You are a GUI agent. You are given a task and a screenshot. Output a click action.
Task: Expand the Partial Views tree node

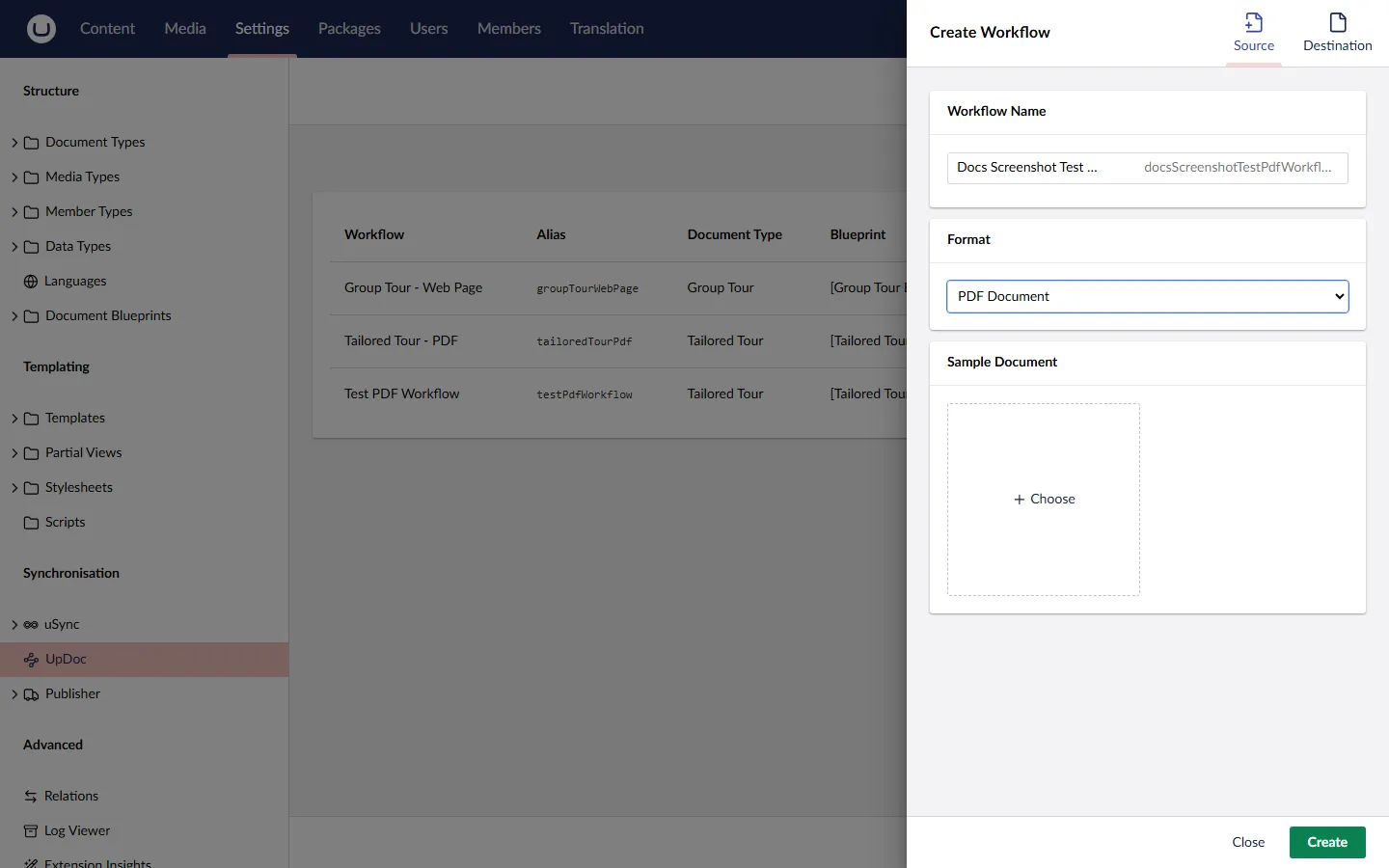14,453
